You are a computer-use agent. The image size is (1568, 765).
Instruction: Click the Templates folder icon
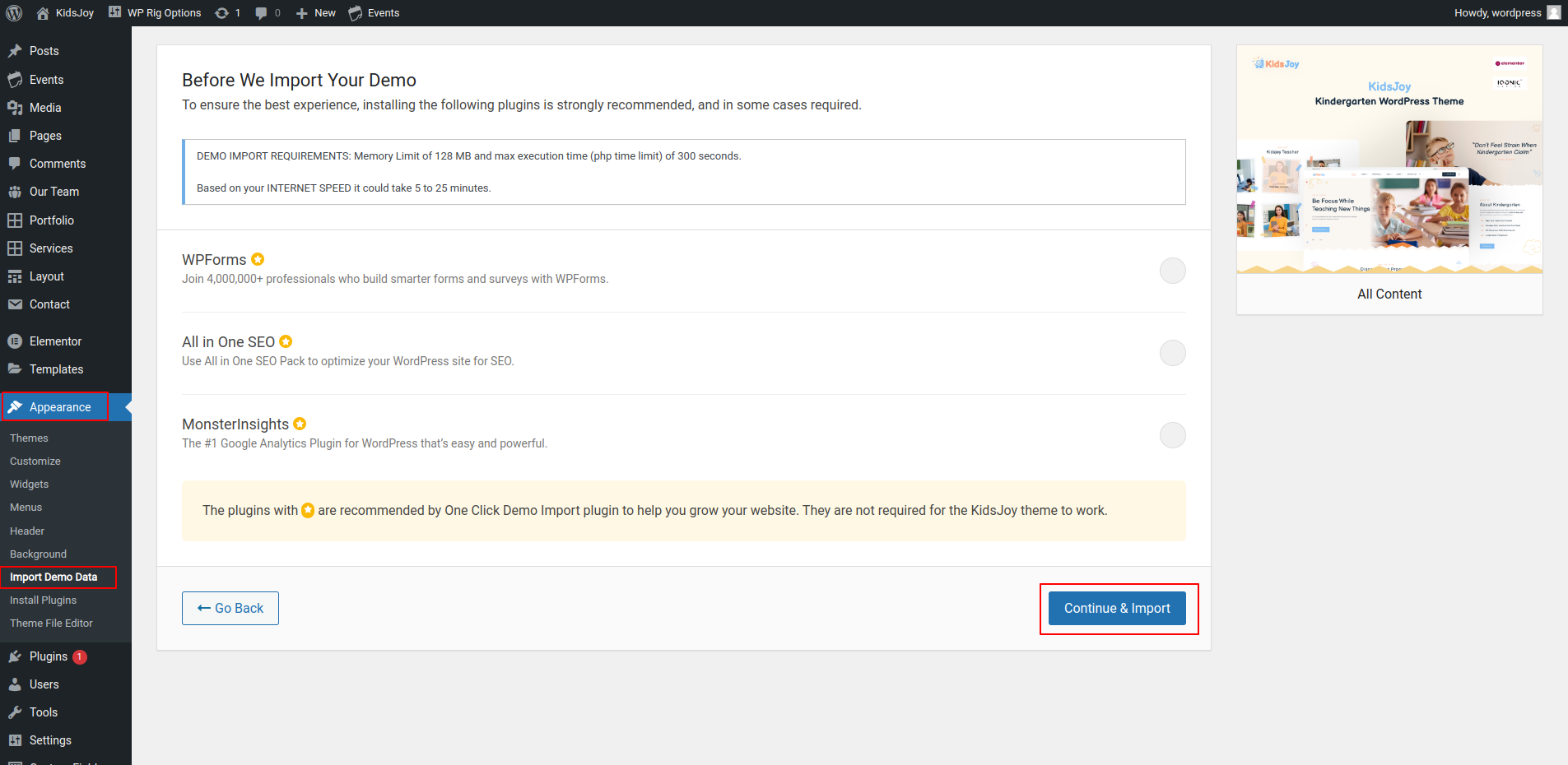[15, 369]
